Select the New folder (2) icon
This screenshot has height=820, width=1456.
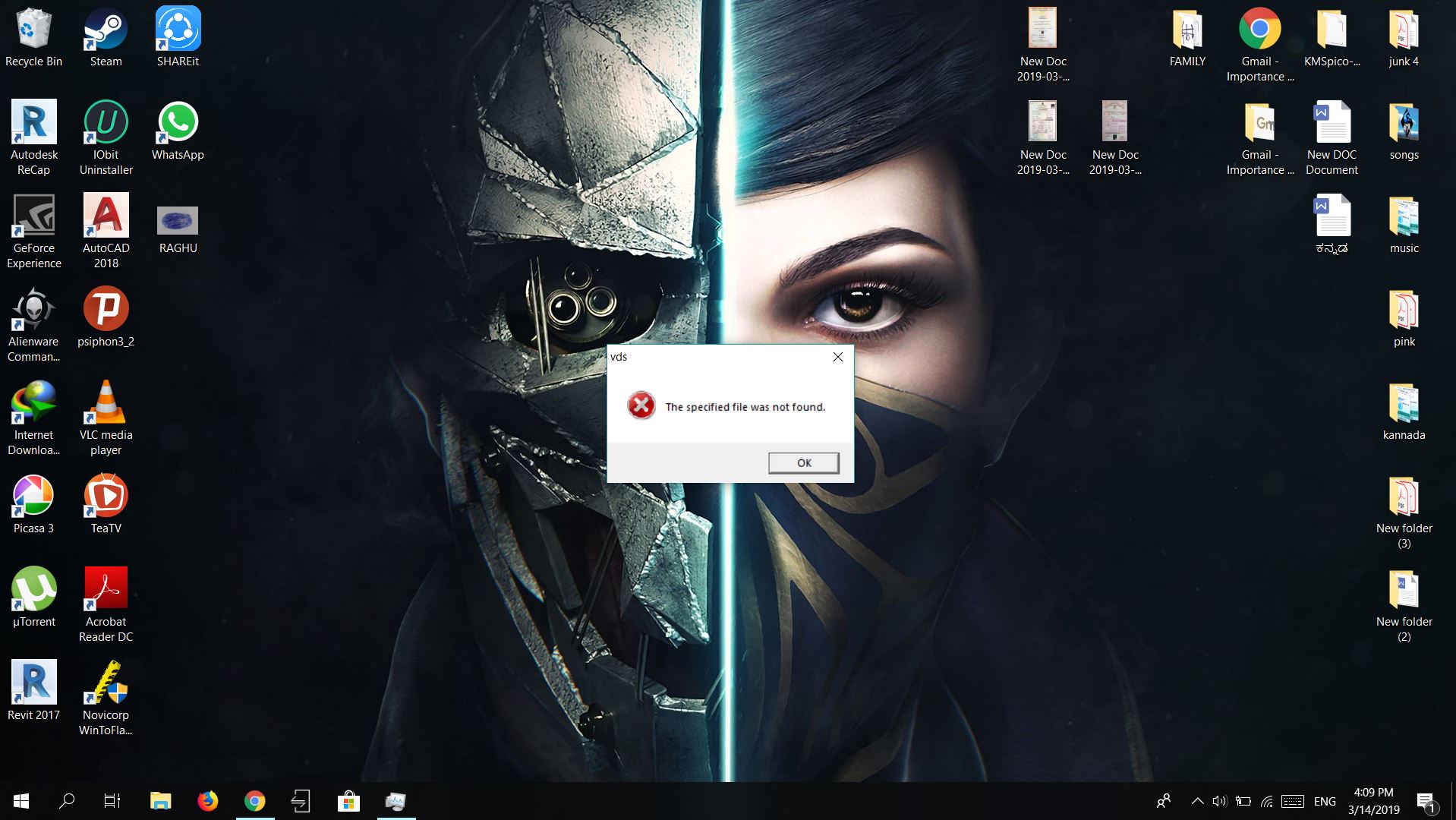pyautogui.click(x=1404, y=605)
